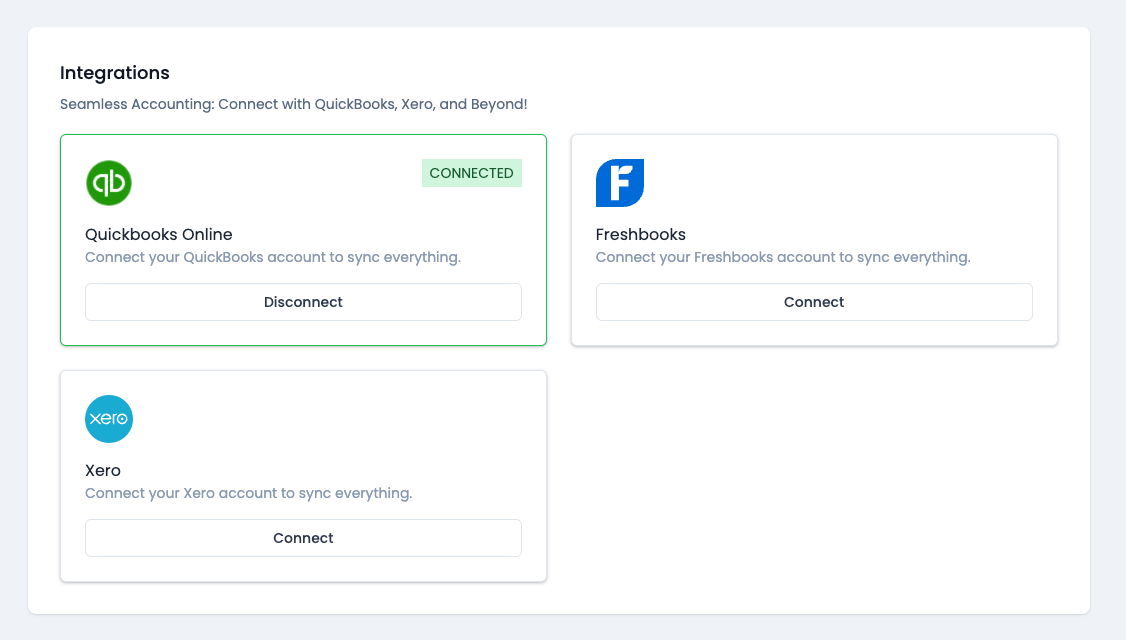Click the 'Seamless Accounting' subtitle text
The image size is (1126, 640).
294,104
